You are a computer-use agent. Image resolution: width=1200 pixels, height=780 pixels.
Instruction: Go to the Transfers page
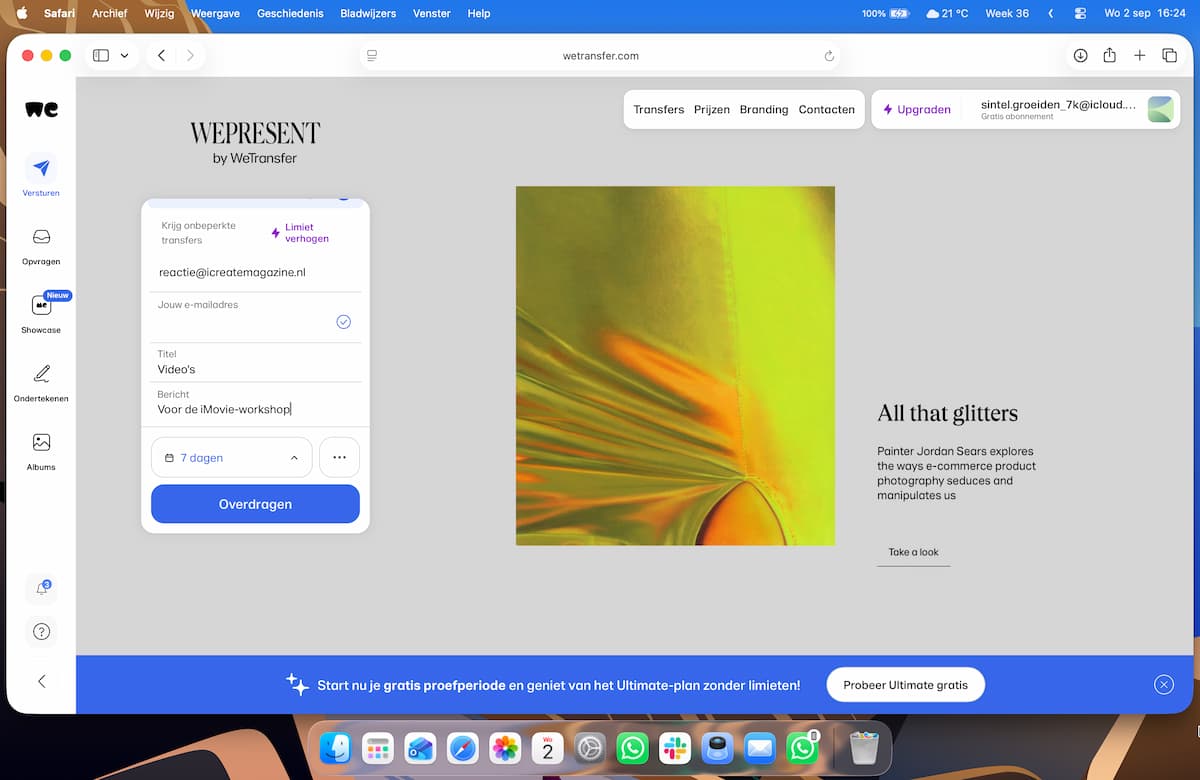[658, 109]
